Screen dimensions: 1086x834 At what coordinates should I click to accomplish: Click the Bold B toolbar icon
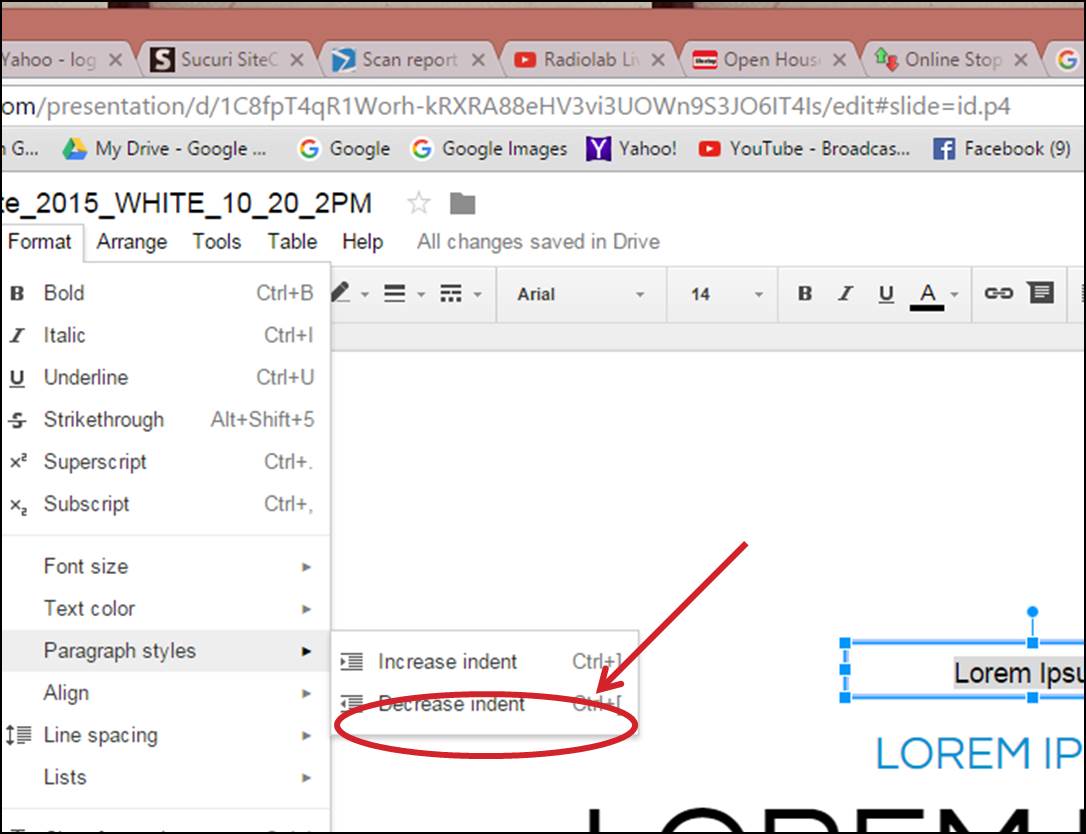tap(805, 294)
